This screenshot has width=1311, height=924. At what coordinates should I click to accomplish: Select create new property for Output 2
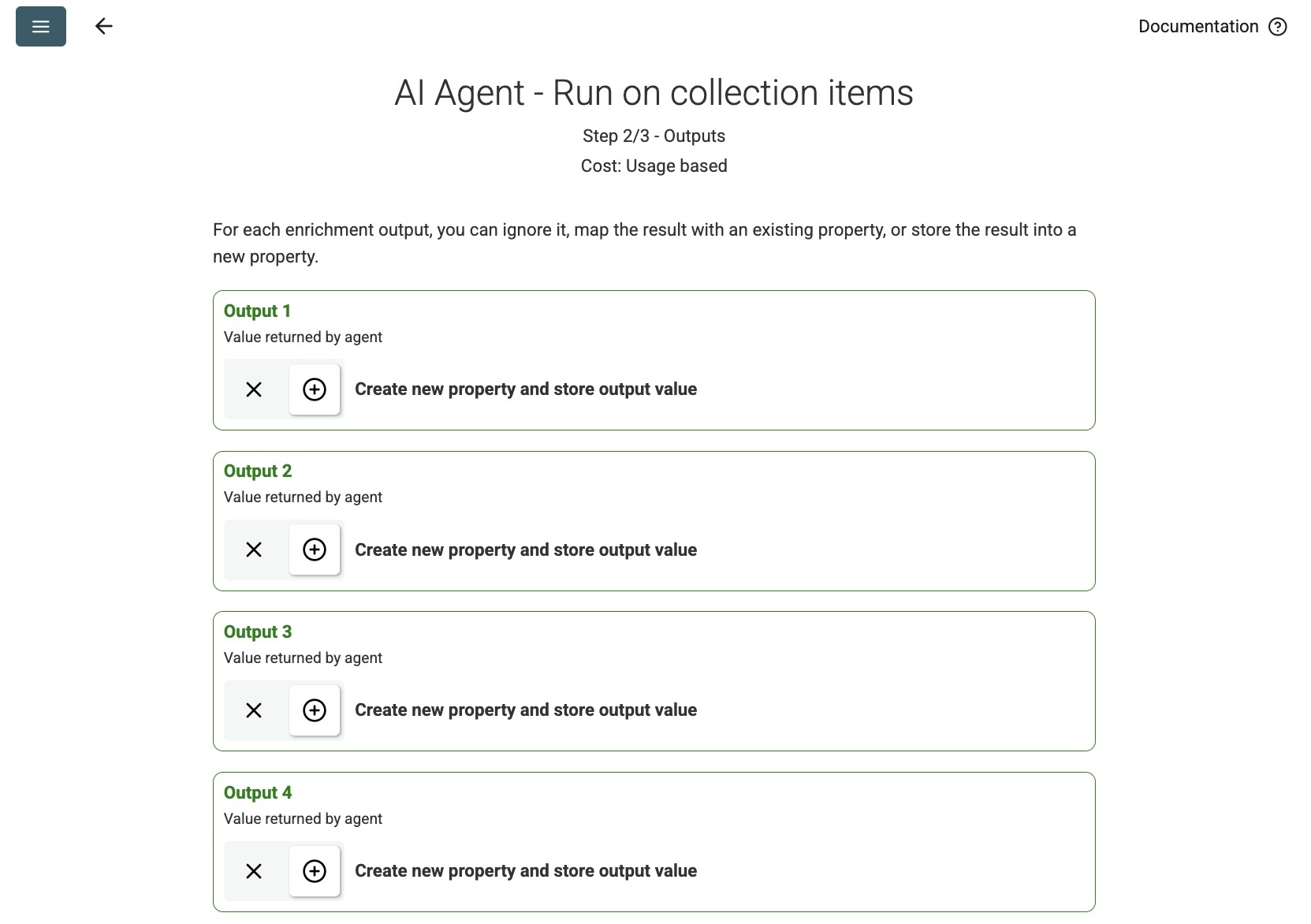(315, 550)
